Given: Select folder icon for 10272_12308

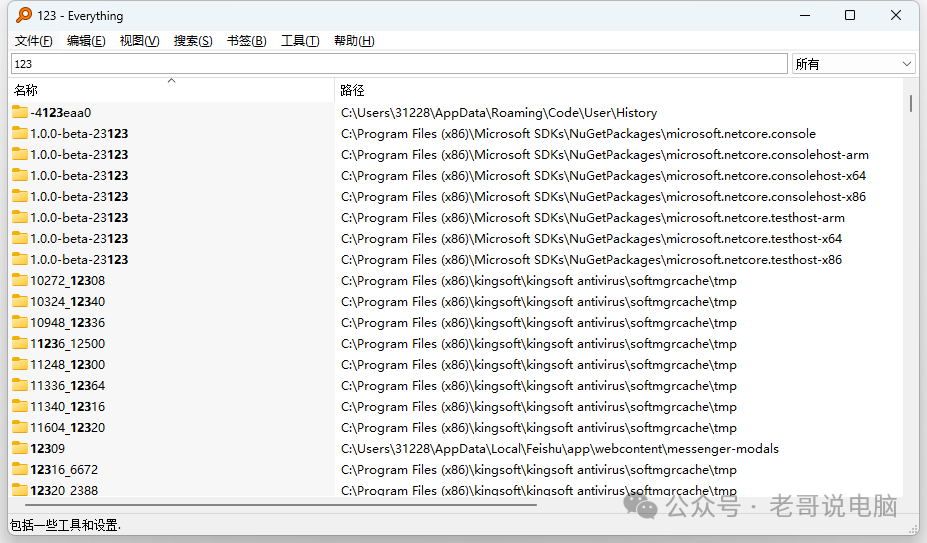Looking at the screenshot, I should pyautogui.click(x=20, y=281).
